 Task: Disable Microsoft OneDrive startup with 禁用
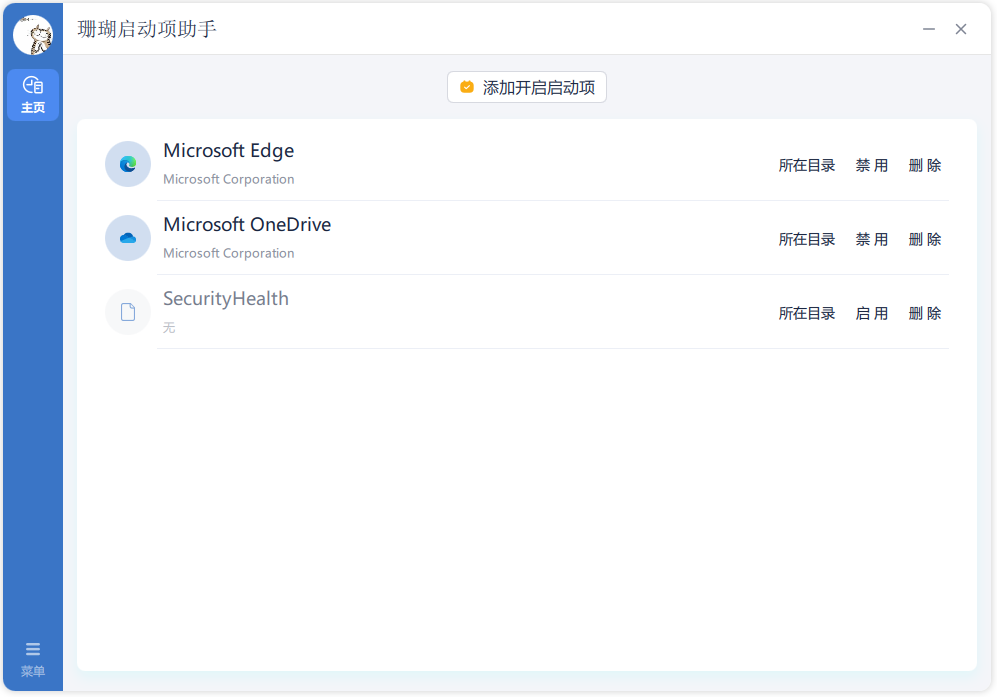(871, 239)
